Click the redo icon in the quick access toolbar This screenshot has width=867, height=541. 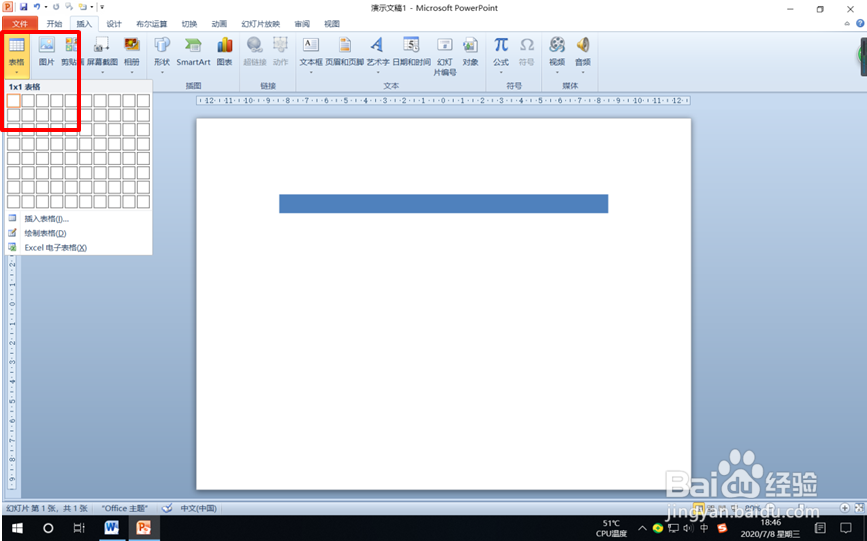[56, 7]
